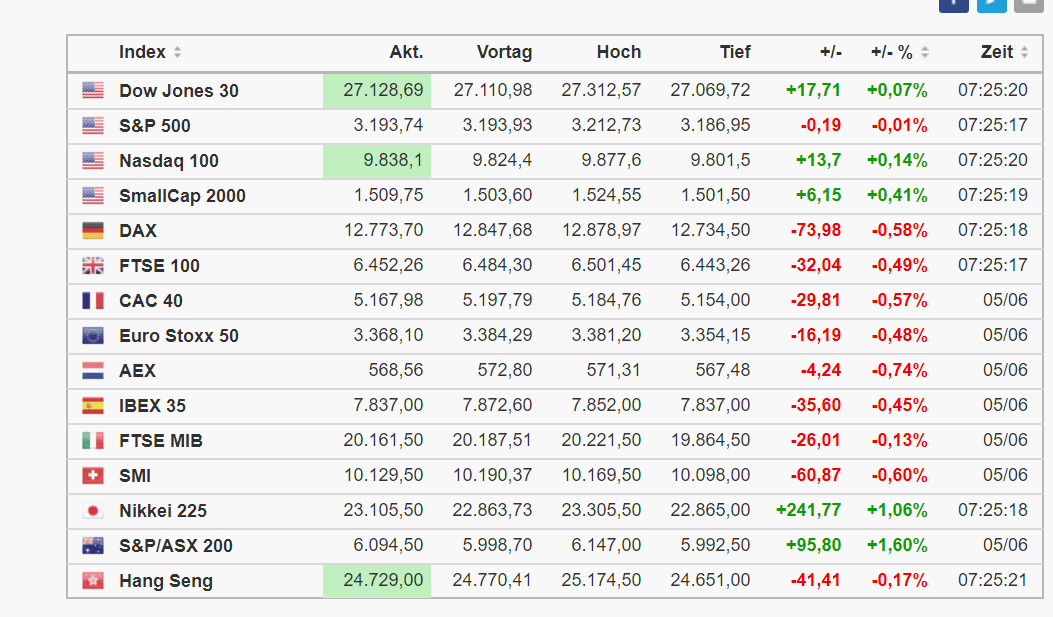Open the Euro Stoxx 50 link
Screen dimensions: 1053x617
click(179, 336)
